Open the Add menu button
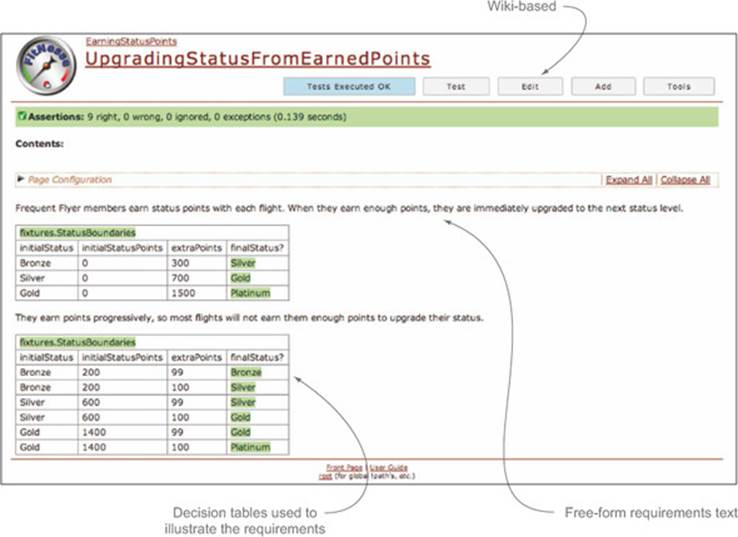Screen dimensions: 738x537 coord(603,87)
